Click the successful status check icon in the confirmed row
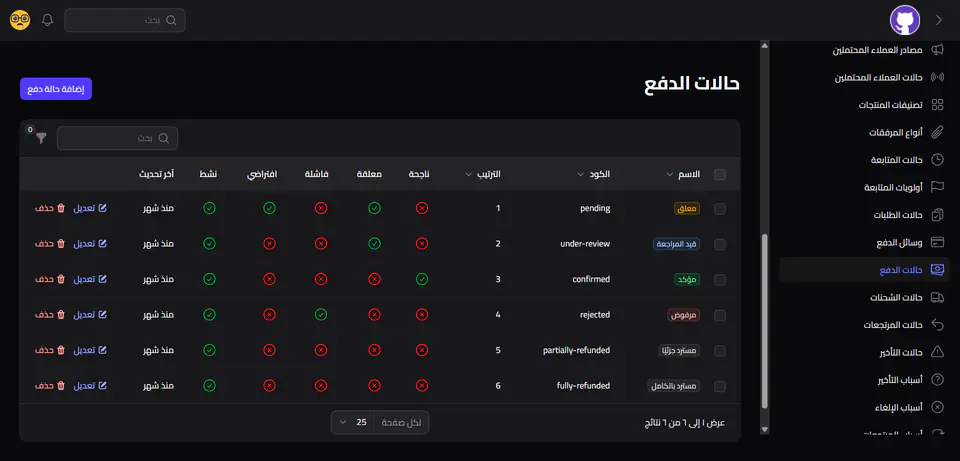The width and height of the screenshot is (960, 461). click(421, 279)
